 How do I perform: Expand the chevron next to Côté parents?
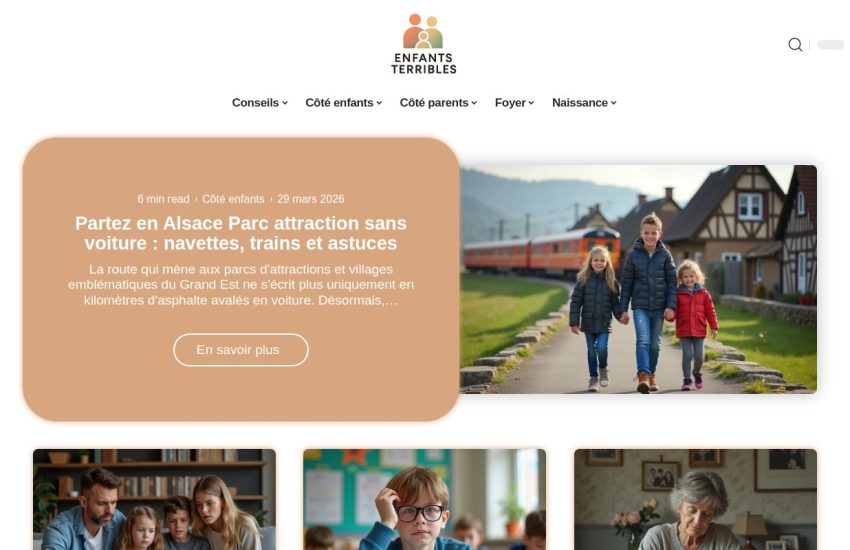coord(474,103)
